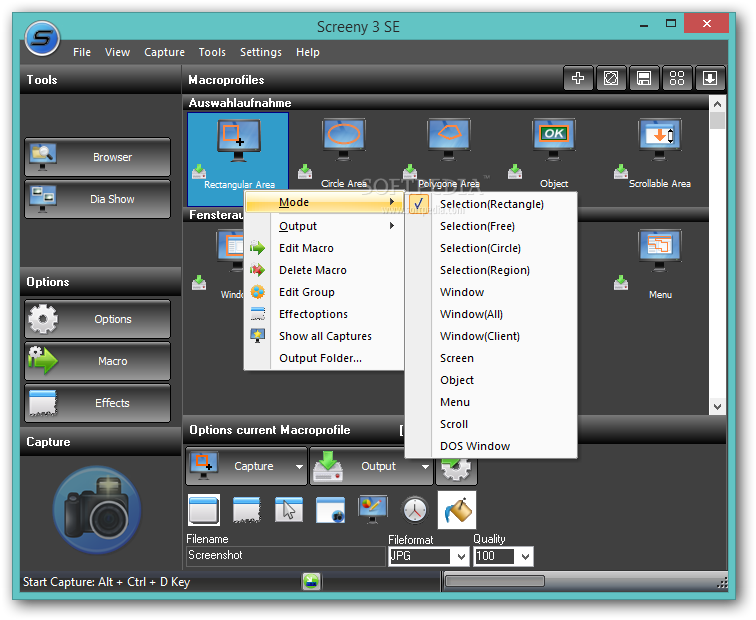Choose Selection(Circle) mode

(x=491, y=248)
